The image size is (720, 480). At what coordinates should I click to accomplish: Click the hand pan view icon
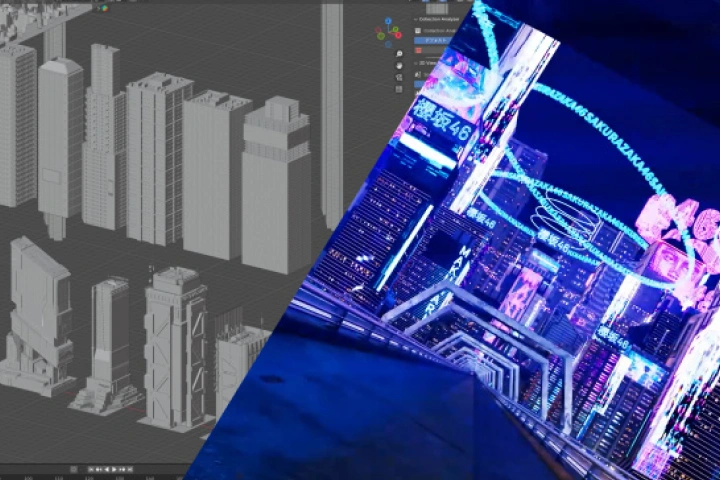(399, 65)
